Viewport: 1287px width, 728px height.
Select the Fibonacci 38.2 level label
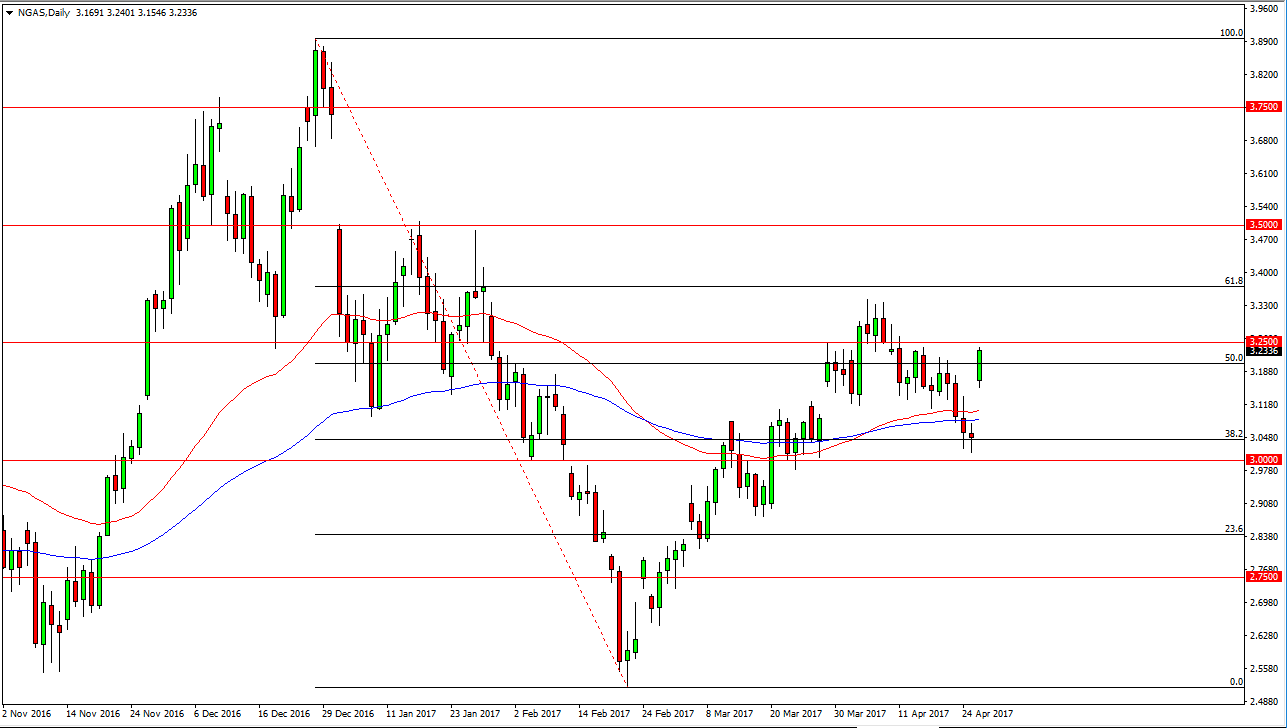[x=1233, y=434]
